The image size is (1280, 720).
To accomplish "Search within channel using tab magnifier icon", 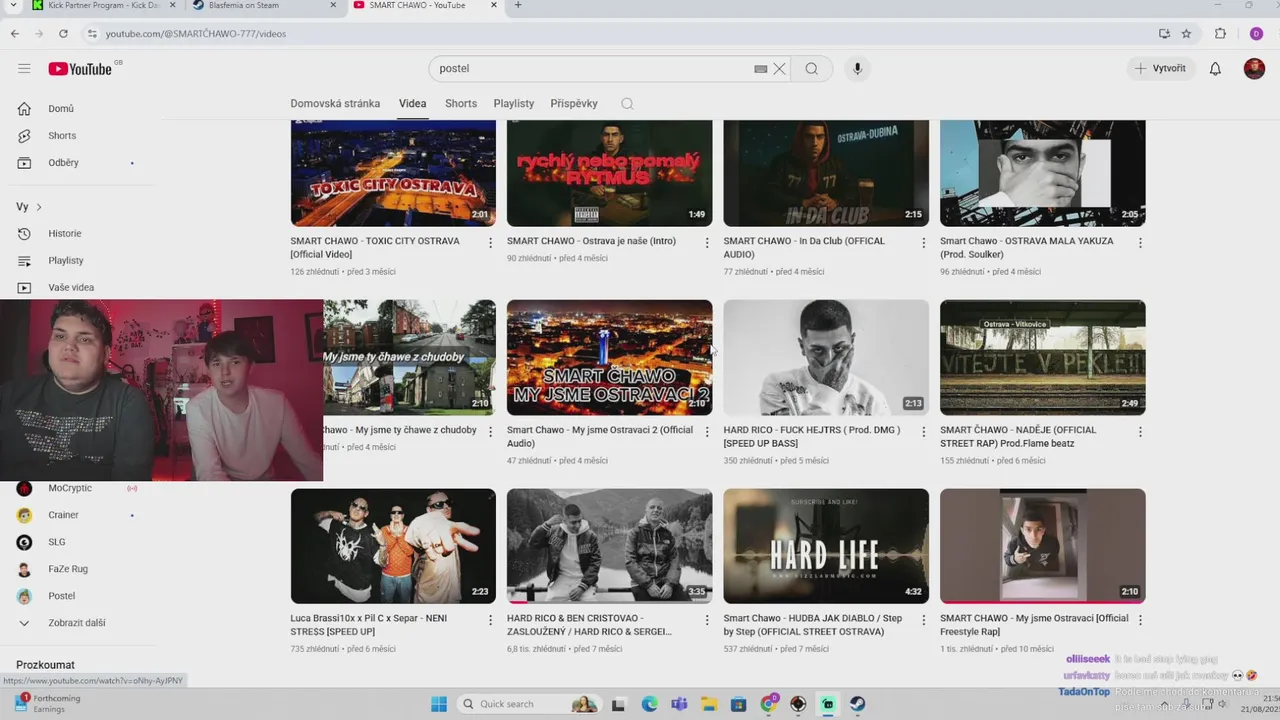I will [627, 104].
